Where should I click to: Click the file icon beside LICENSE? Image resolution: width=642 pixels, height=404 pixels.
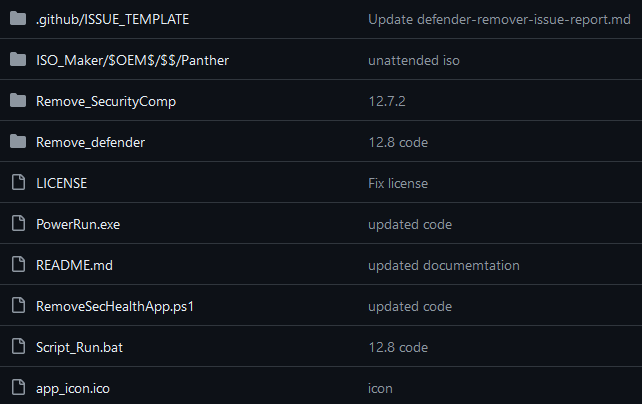point(18,183)
